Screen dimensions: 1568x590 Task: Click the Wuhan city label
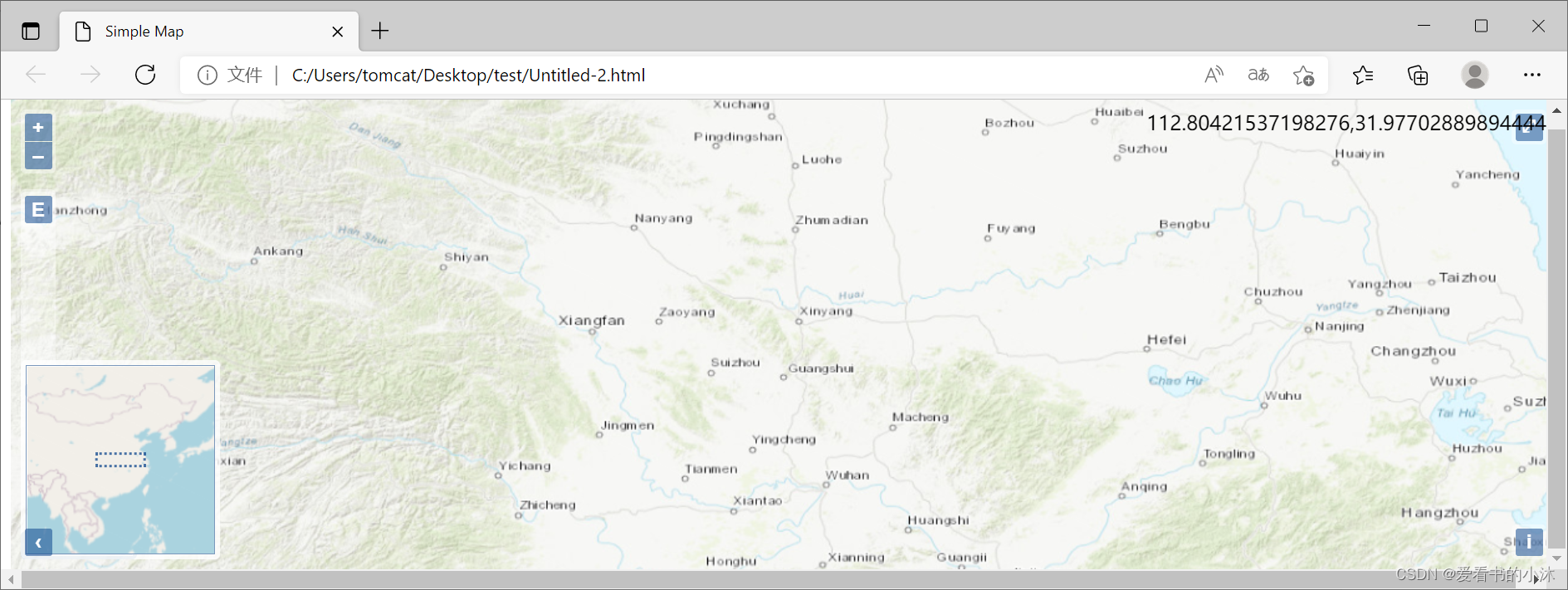(847, 475)
